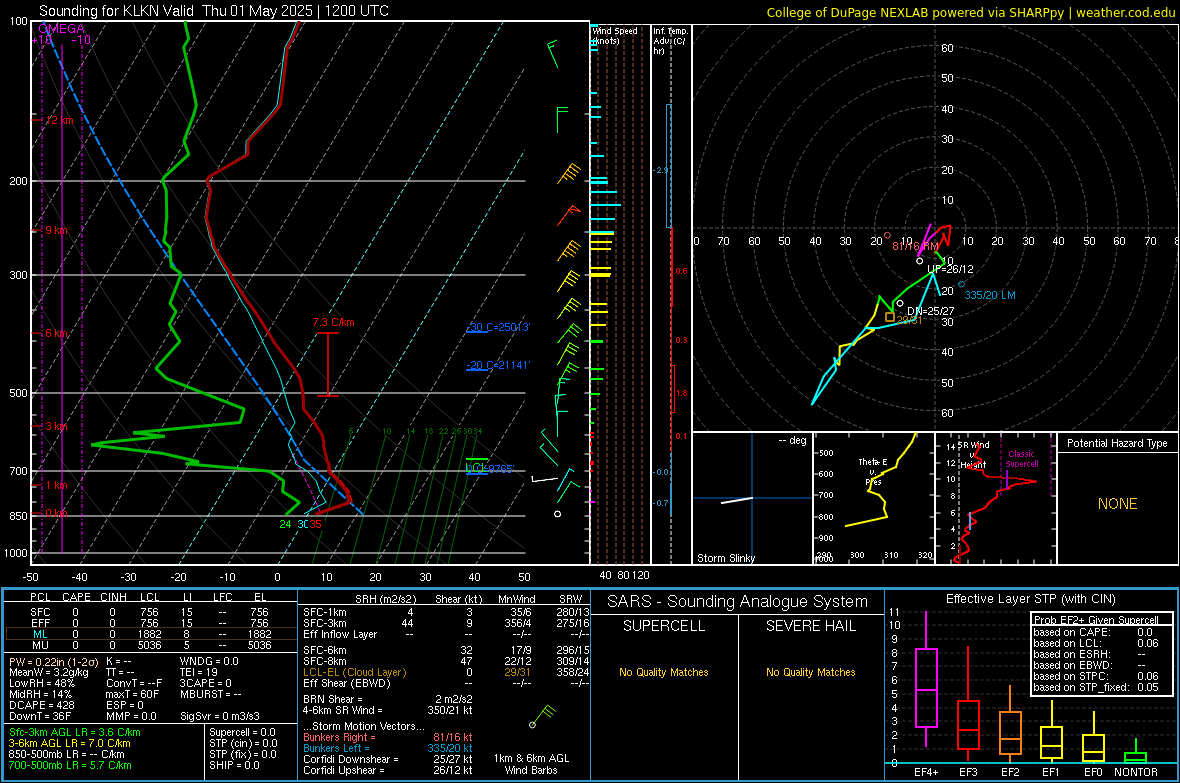Click the Sfc-3km AGL LR value
This screenshot has height=783, width=1180.
tap(75, 732)
